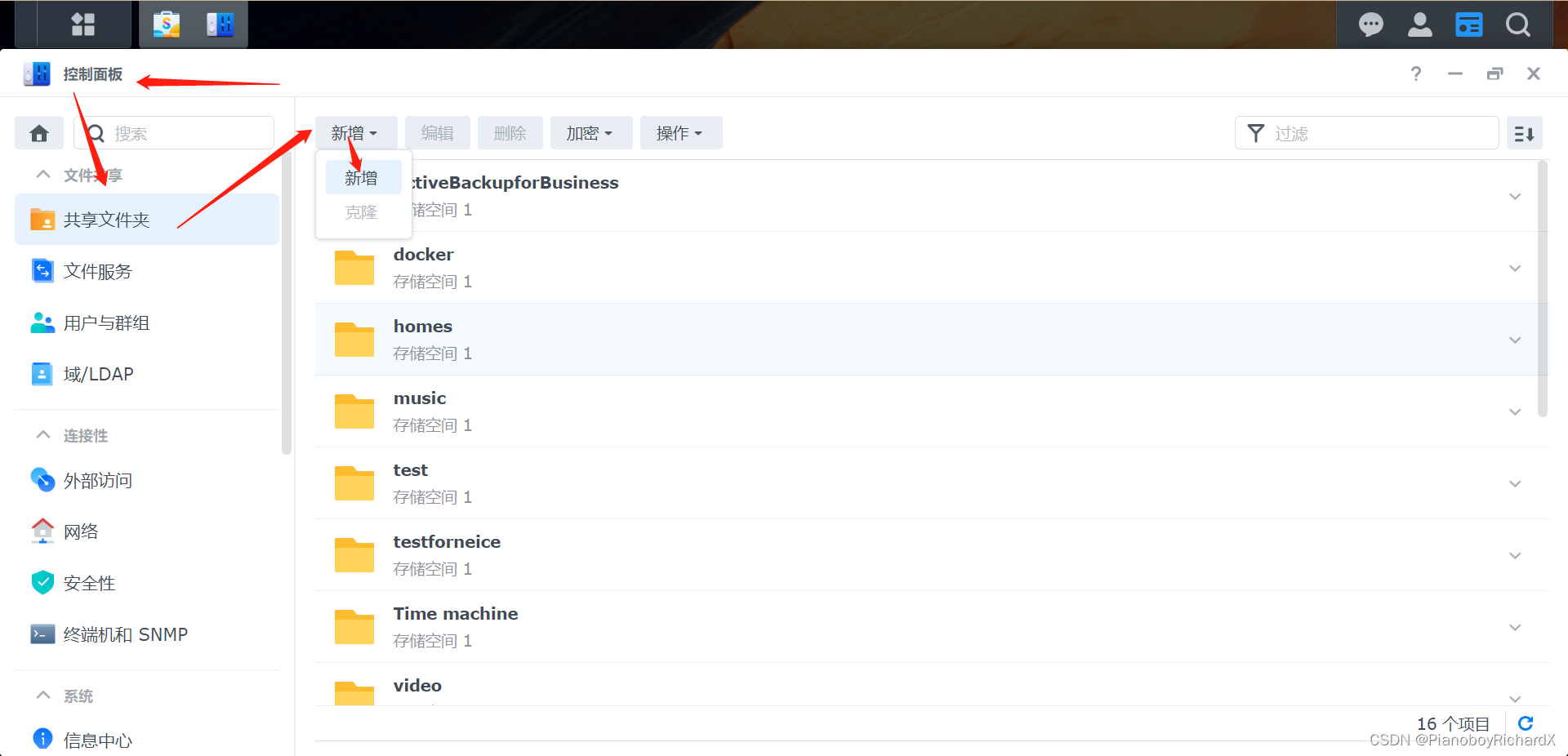1568x756 pixels.
Task: Open the DSM main menu grid icon
Action: (x=83, y=24)
